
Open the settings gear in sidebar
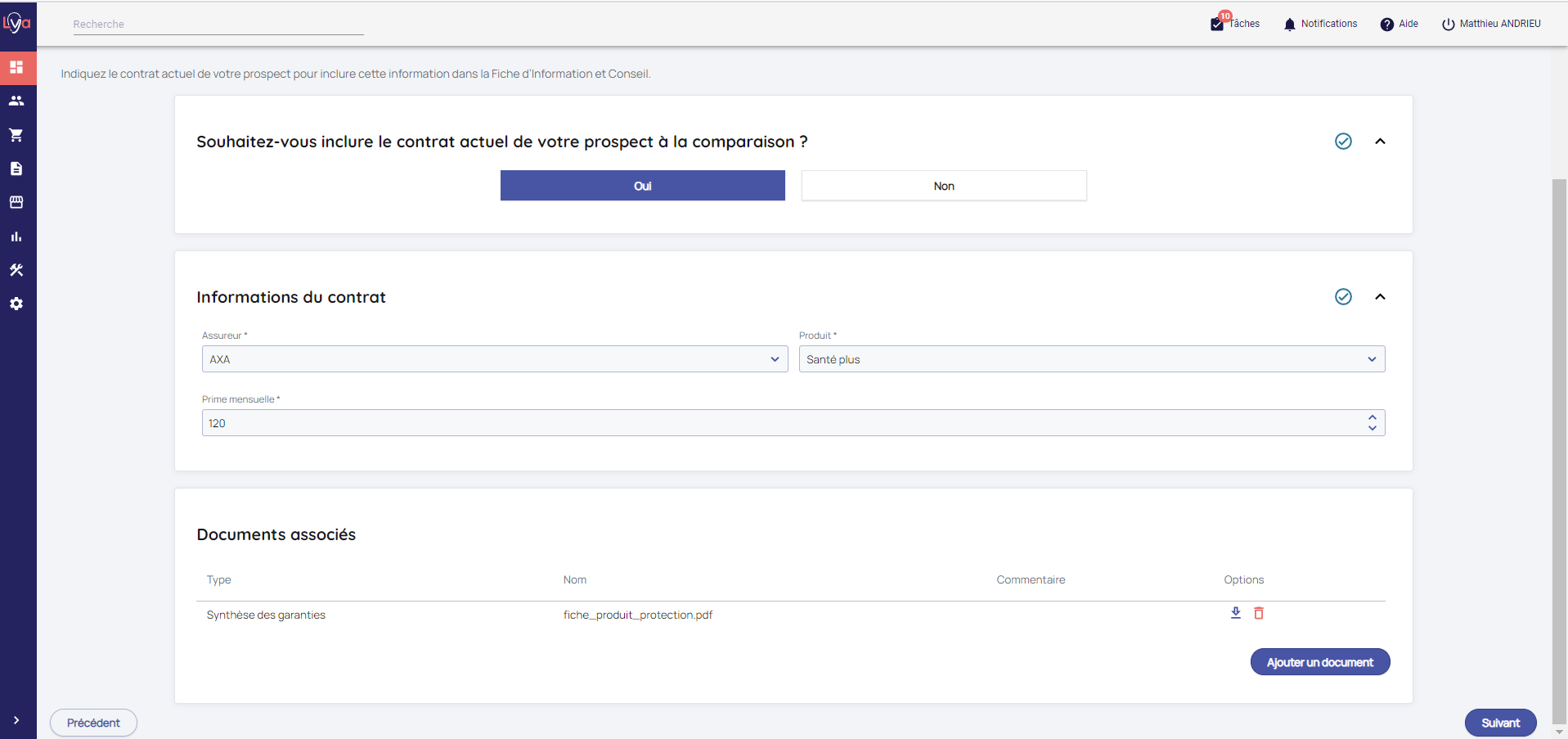16,304
